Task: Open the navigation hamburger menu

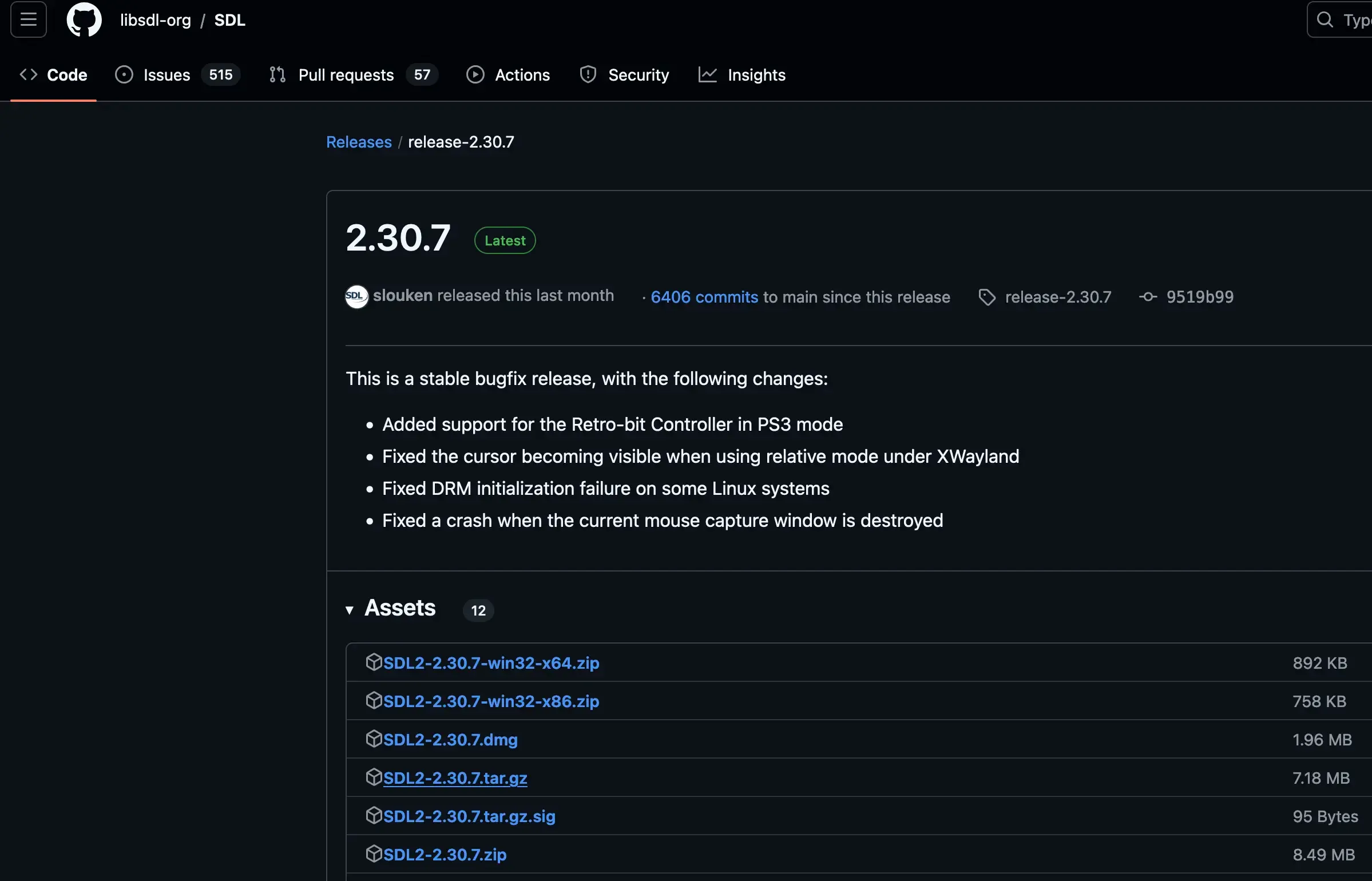Action: (x=27, y=19)
